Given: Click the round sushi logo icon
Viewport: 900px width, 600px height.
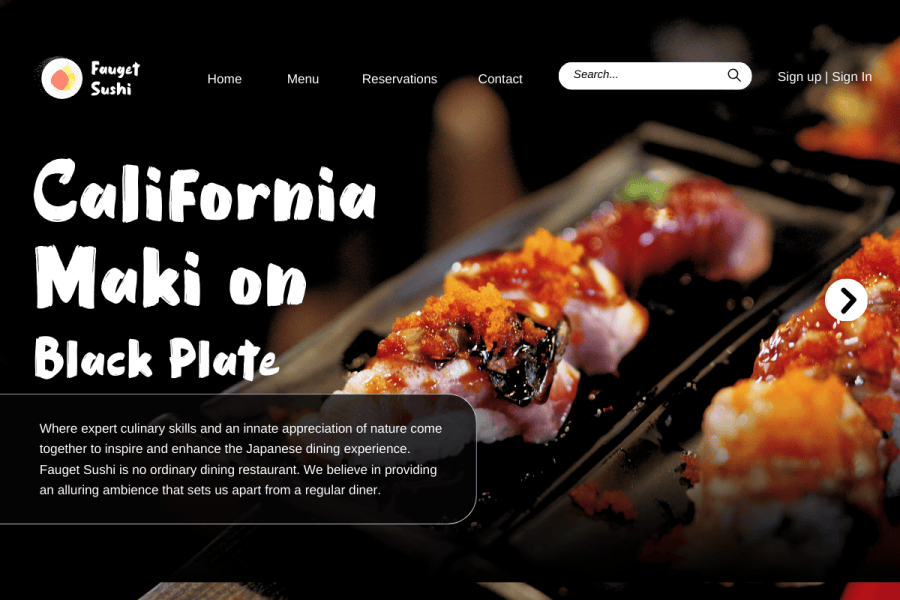Looking at the screenshot, I should coord(61,78).
